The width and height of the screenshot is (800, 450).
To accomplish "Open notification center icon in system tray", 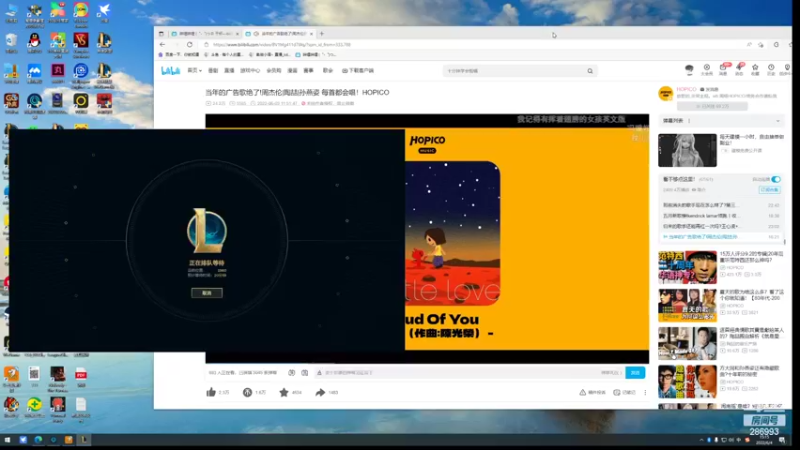I will click(x=782, y=440).
